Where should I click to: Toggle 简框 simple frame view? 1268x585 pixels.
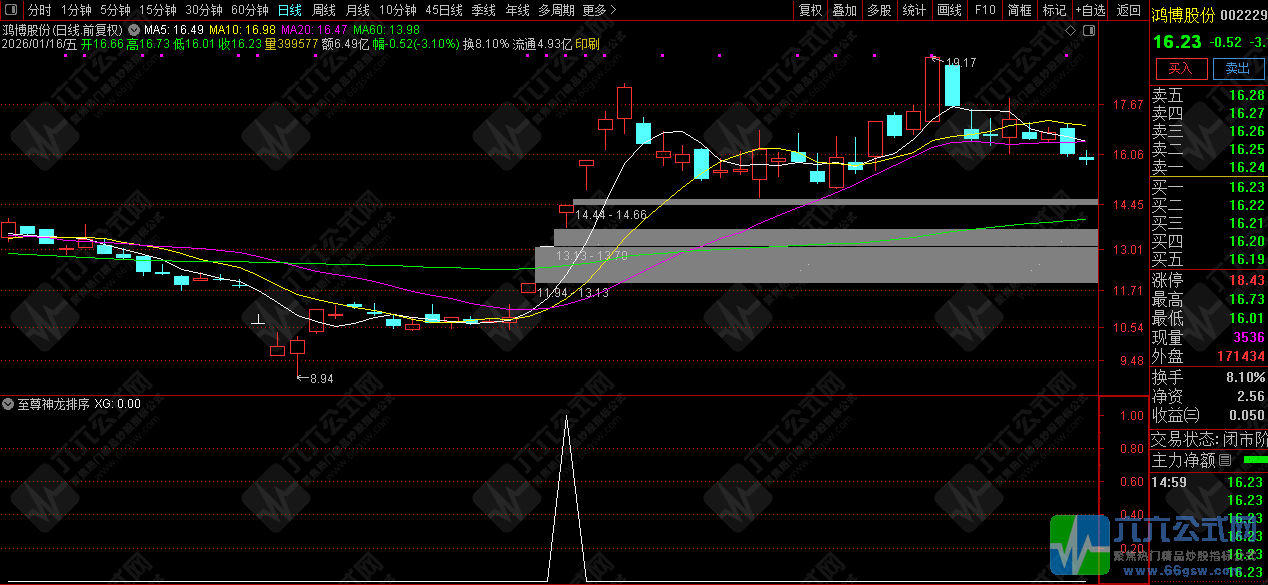(1019, 10)
